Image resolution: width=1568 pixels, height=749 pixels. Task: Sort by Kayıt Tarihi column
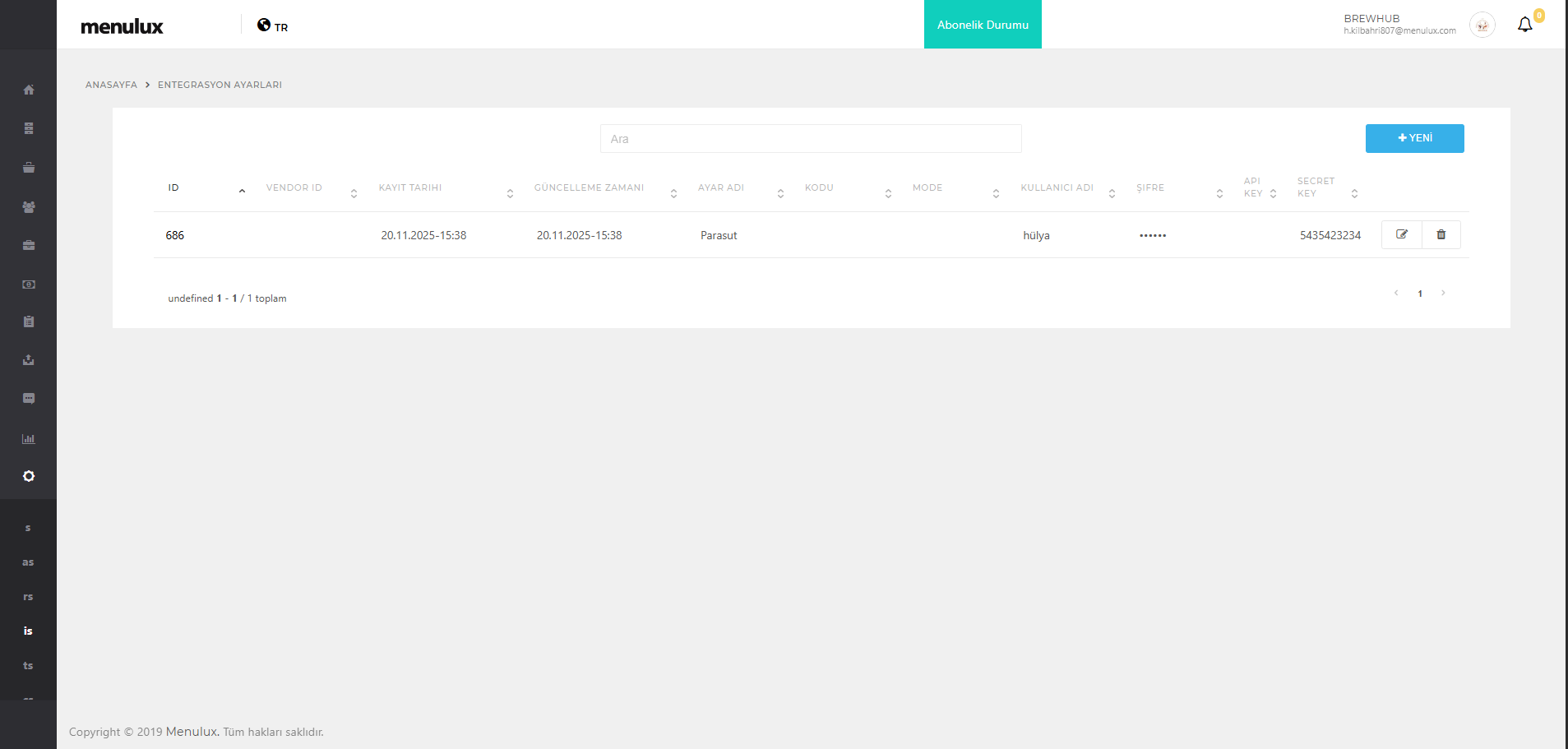(x=410, y=188)
